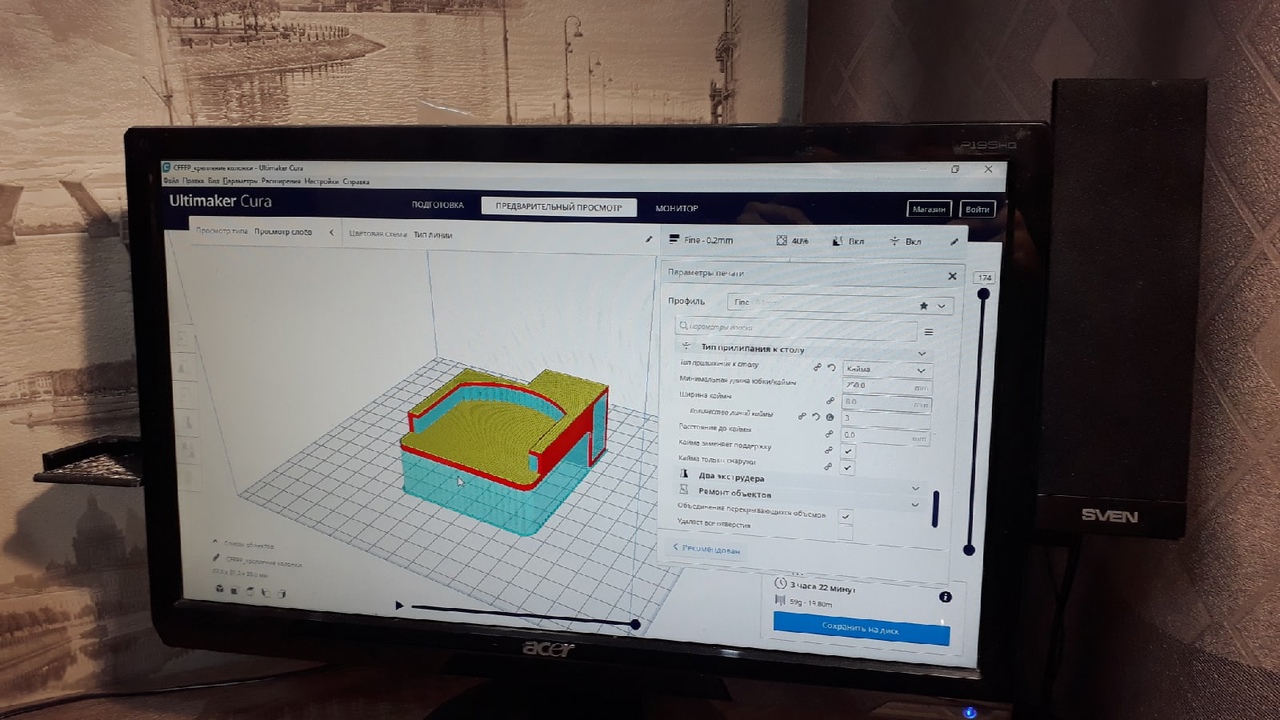Image resolution: width=1280 pixels, height=720 pixels.
Task: Enable the Удаляет все отверстия checkbox
Action: tap(845, 532)
